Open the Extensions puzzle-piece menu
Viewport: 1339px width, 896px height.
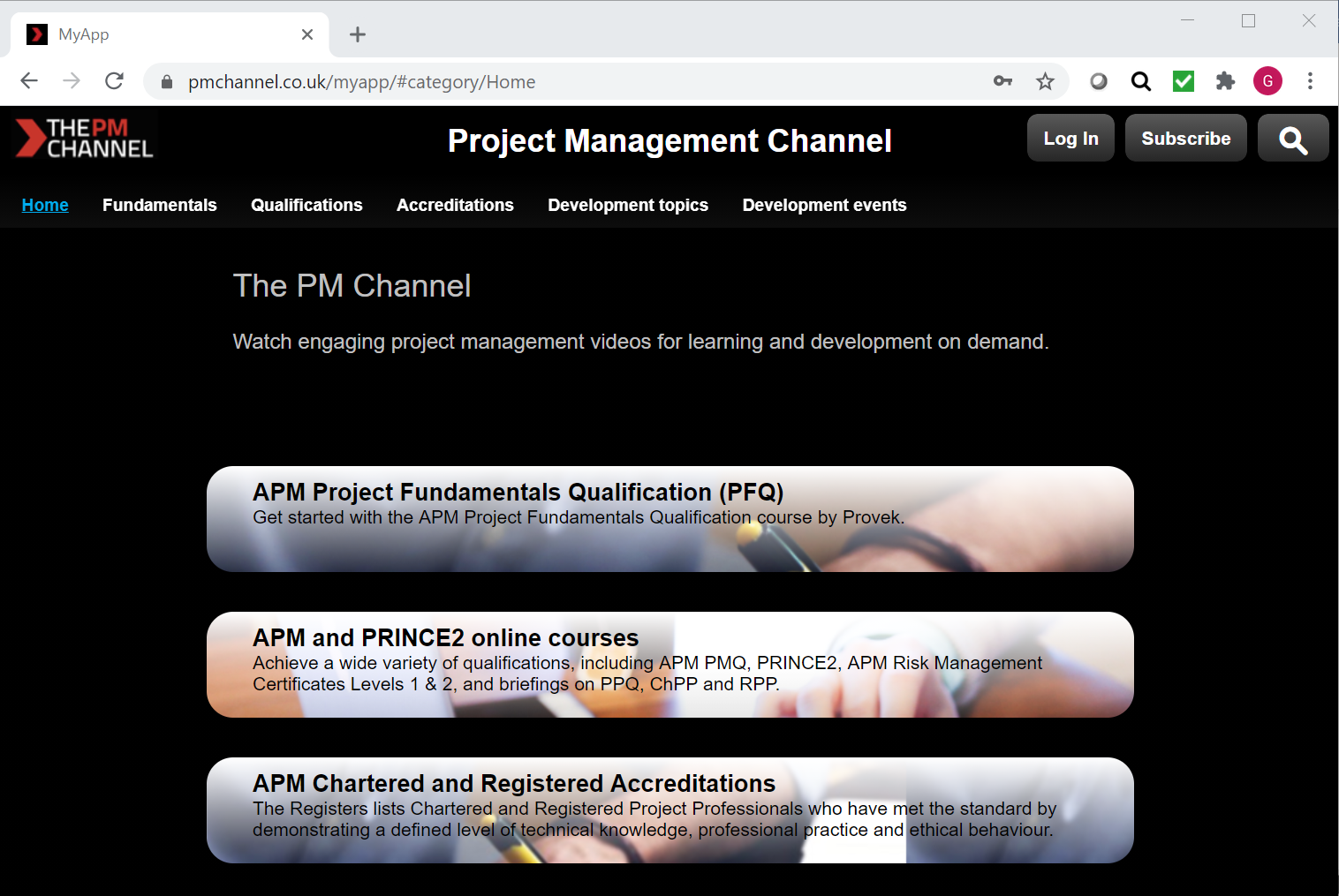(1225, 81)
